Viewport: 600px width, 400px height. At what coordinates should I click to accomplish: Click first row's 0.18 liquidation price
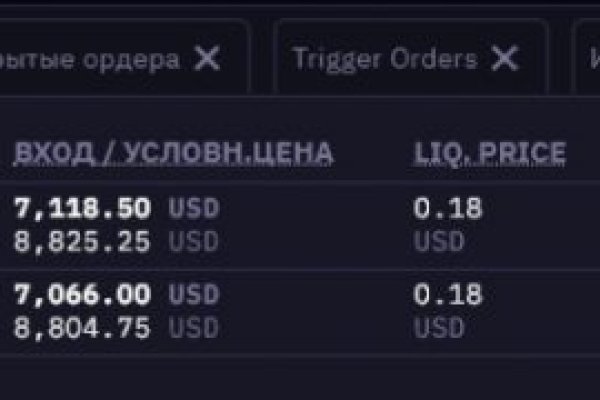click(x=448, y=208)
